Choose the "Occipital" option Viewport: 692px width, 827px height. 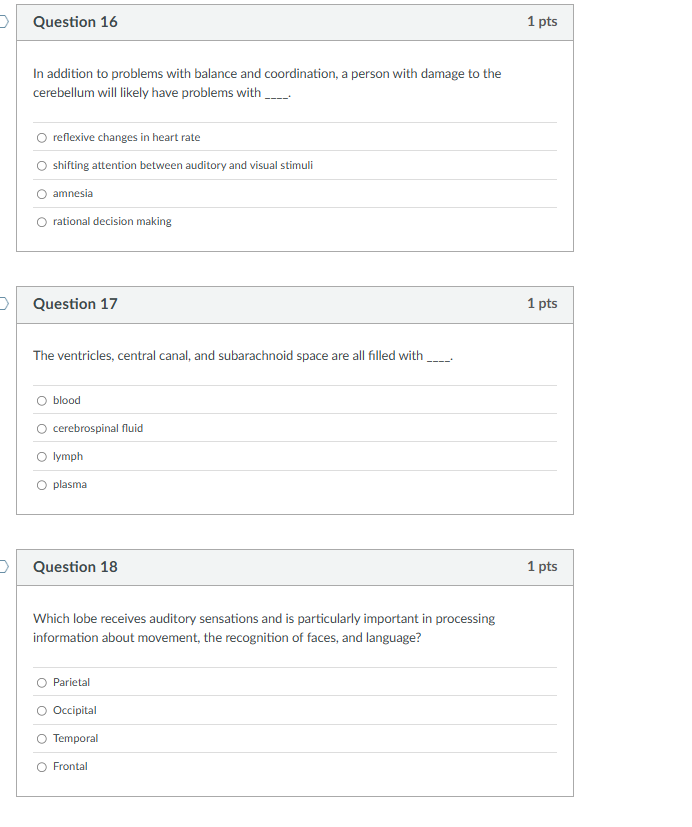(41, 710)
